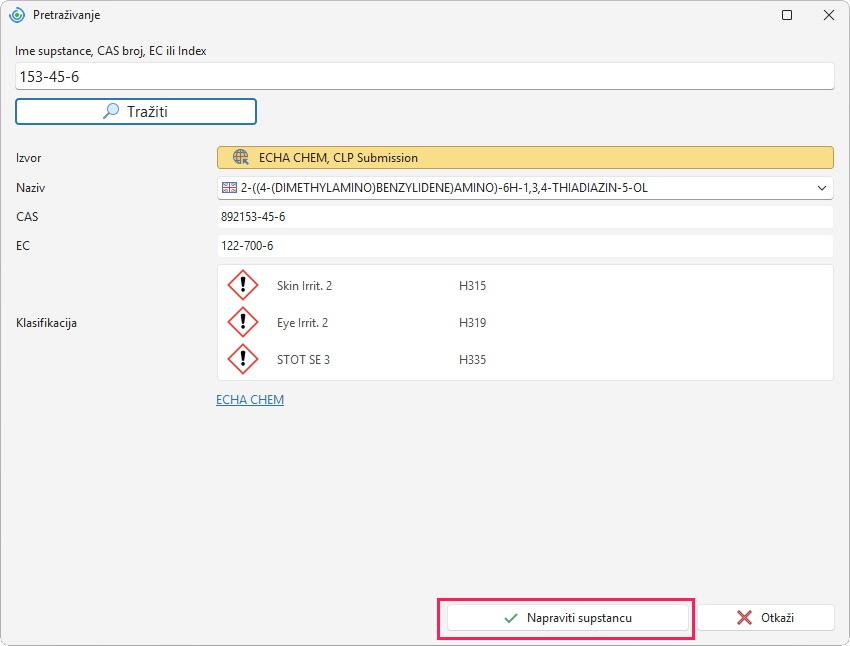Click the magnifier icon on Tražiti button
Viewport: 850px width, 646px height.
111,111
